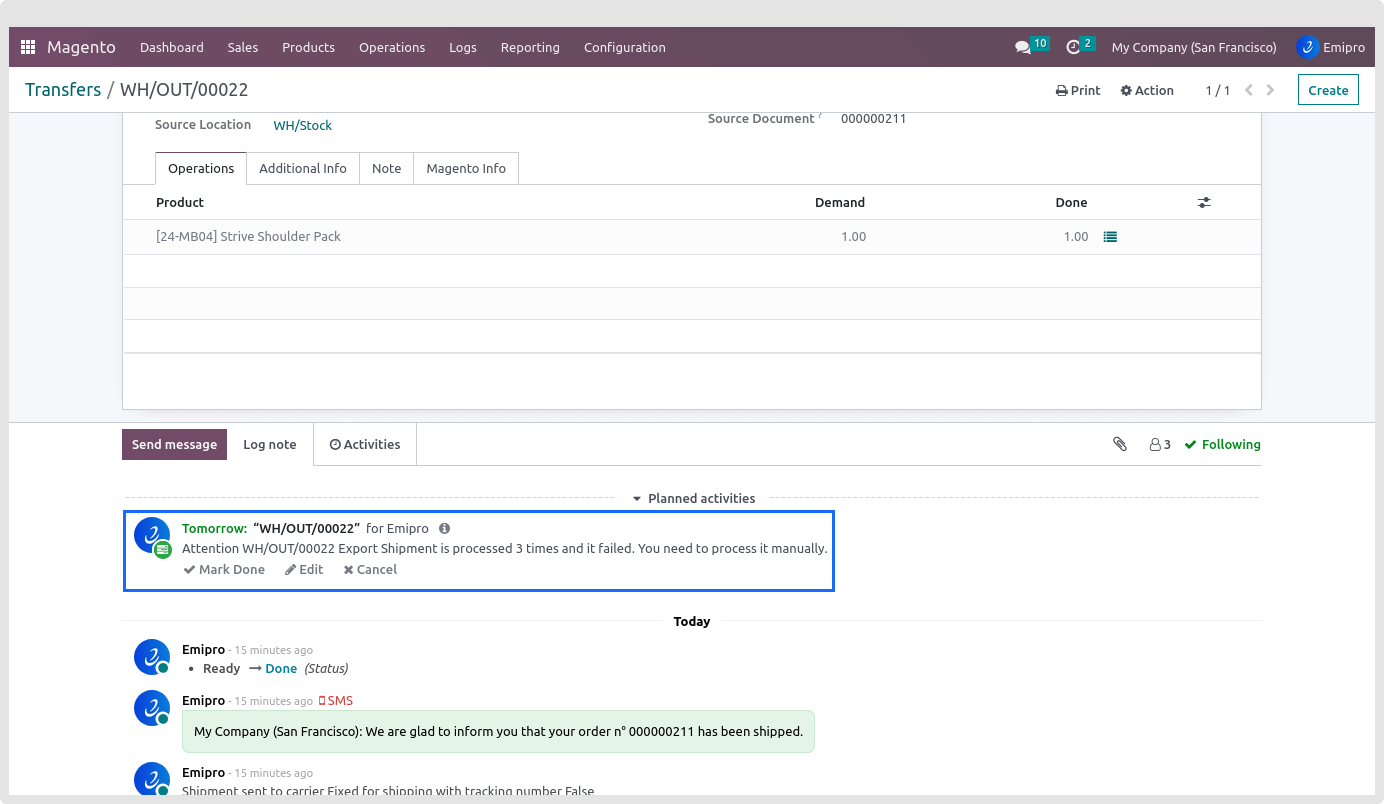Switch to the Magento Info tab
Image resolution: width=1384 pixels, height=804 pixels.
point(466,168)
